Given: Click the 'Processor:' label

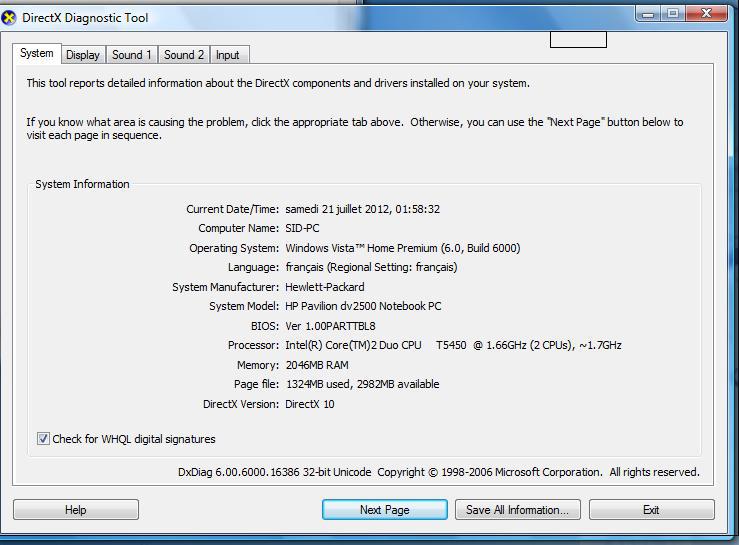Looking at the screenshot, I should tap(254, 345).
